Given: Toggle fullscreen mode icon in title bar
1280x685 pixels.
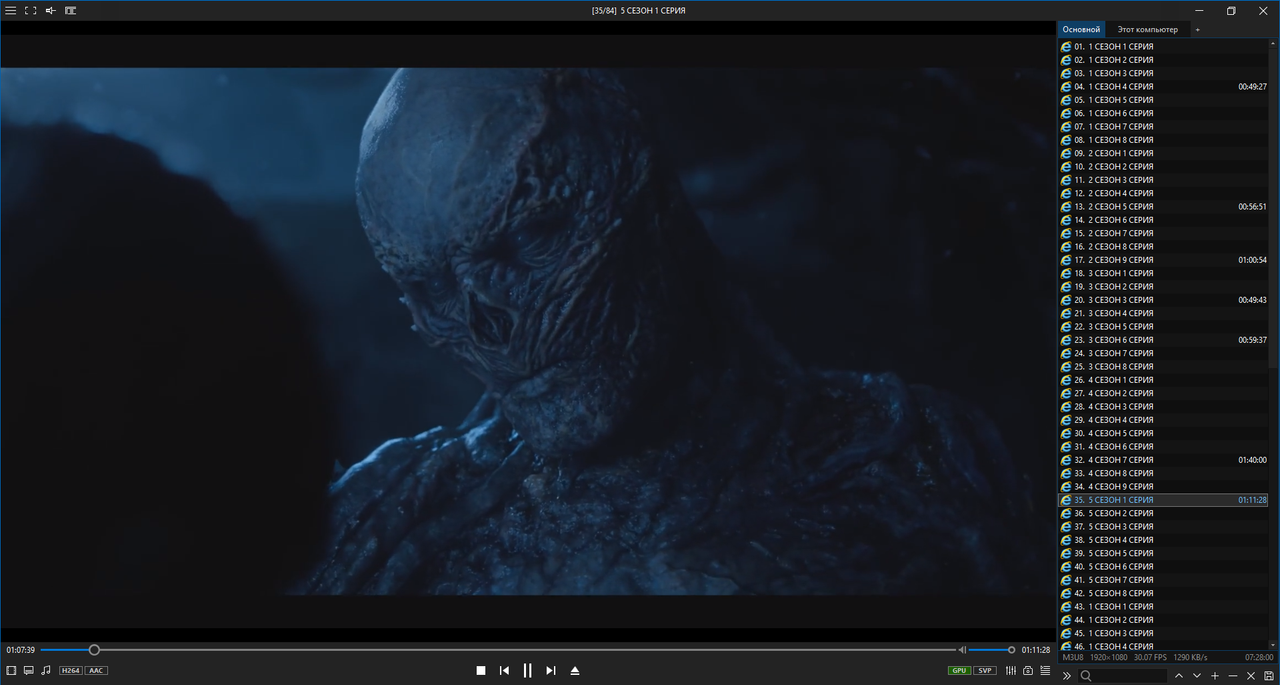Looking at the screenshot, I should click(x=30, y=10).
